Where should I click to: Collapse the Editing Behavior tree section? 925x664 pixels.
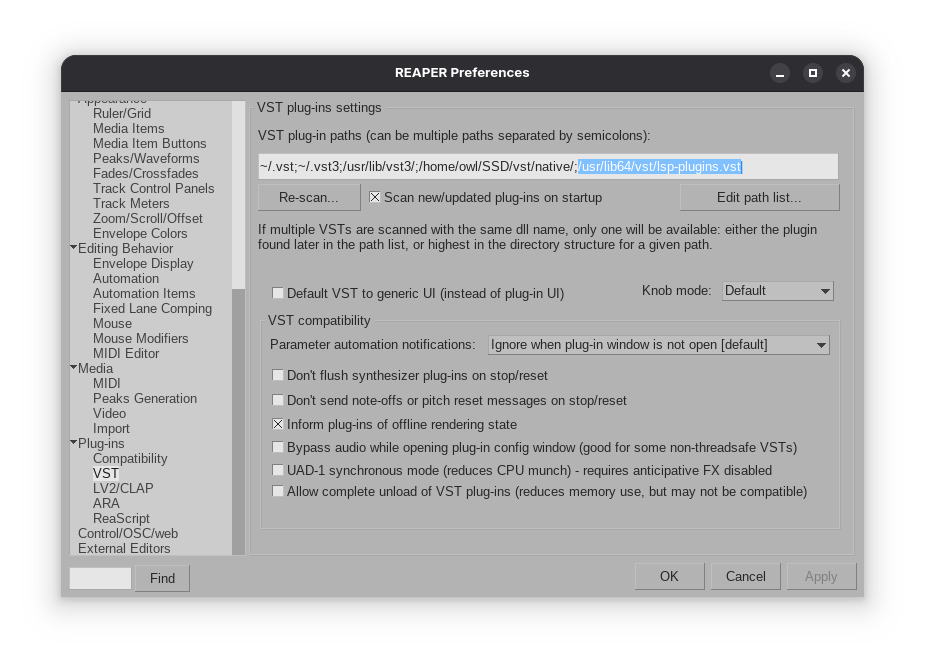coord(74,248)
